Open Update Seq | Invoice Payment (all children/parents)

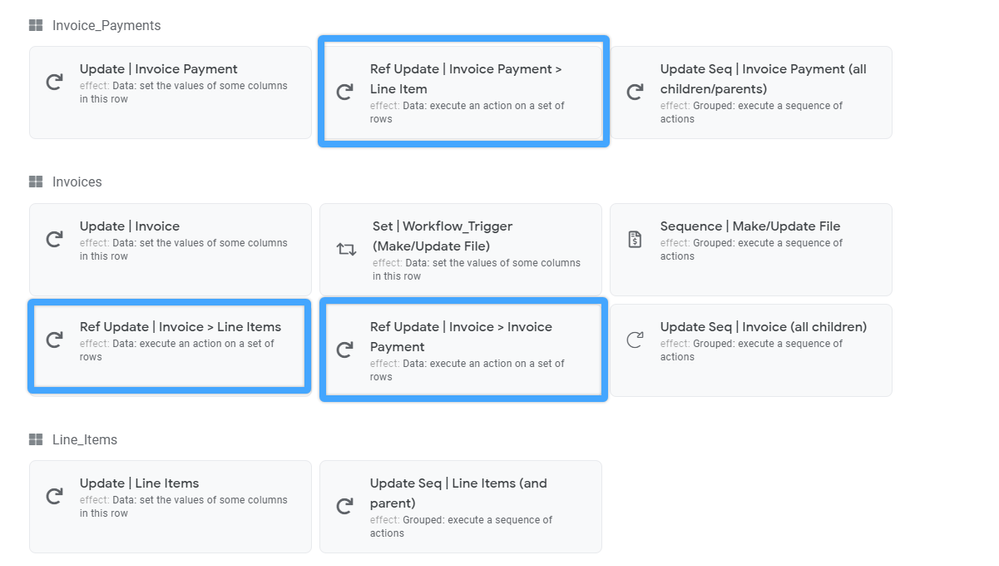click(751, 92)
